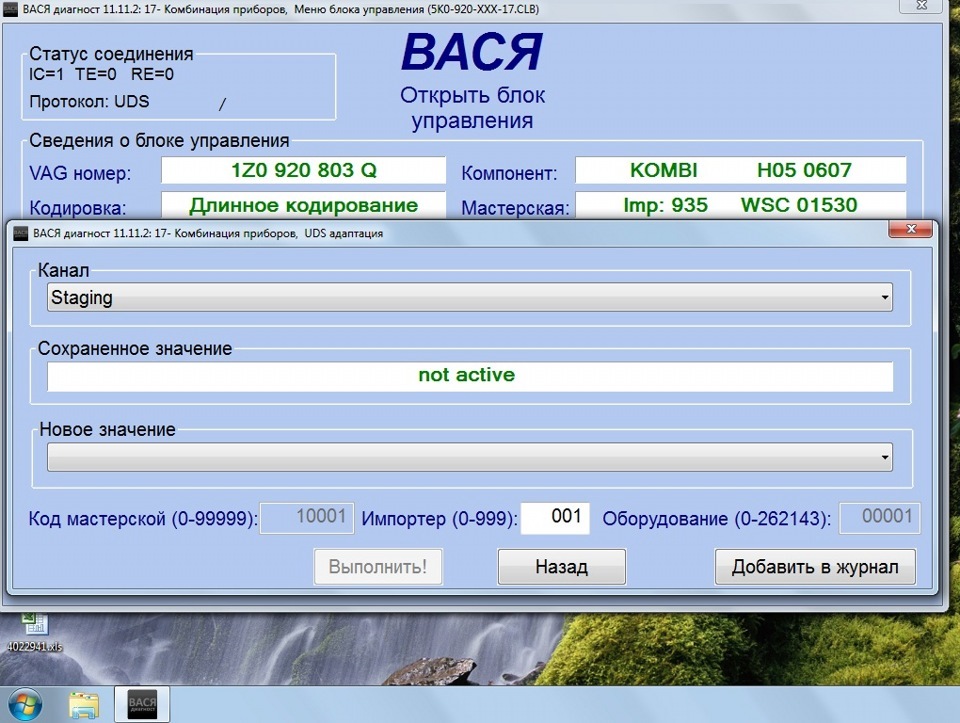Screen dimensions: 960x723
Task: Expand the Новое значение dropdown
Action: pos(470,457)
